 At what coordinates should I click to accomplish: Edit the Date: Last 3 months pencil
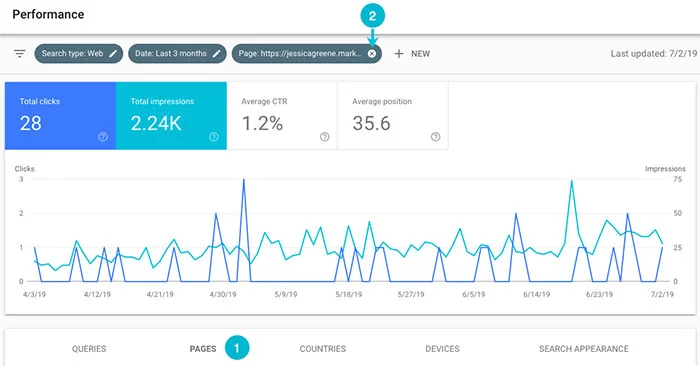217,54
